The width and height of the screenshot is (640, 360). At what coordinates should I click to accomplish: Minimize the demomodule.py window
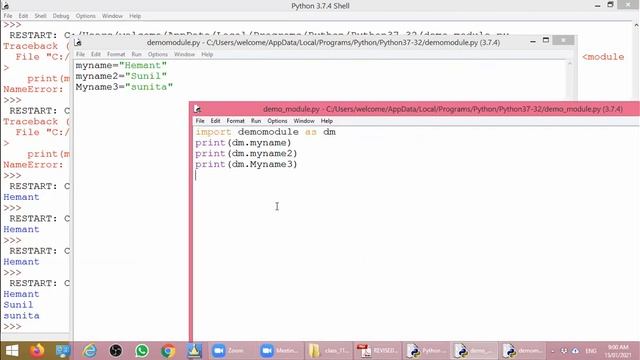533,41
